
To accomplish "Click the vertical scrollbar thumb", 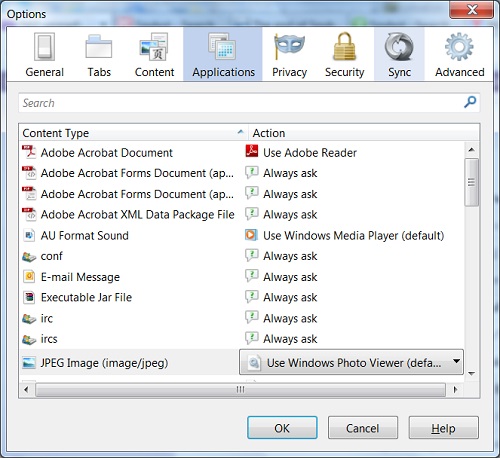I will [x=471, y=182].
